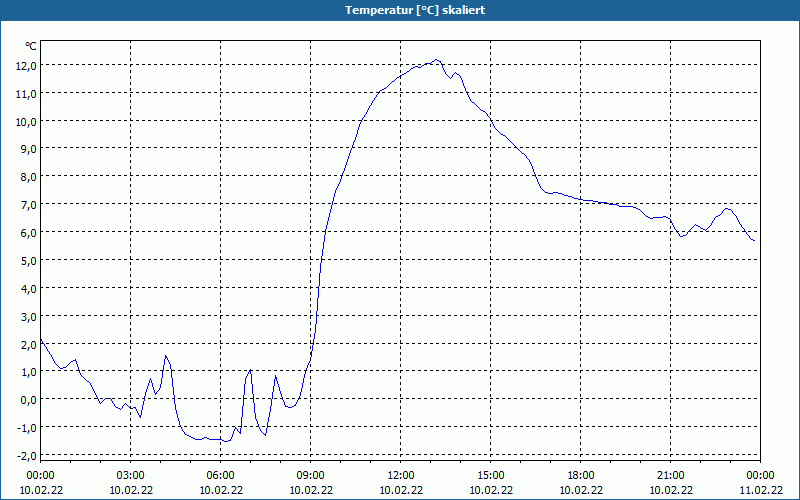Click the 3,0 y-axis label
The width and height of the screenshot is (800, 500).
coord(30,316)
